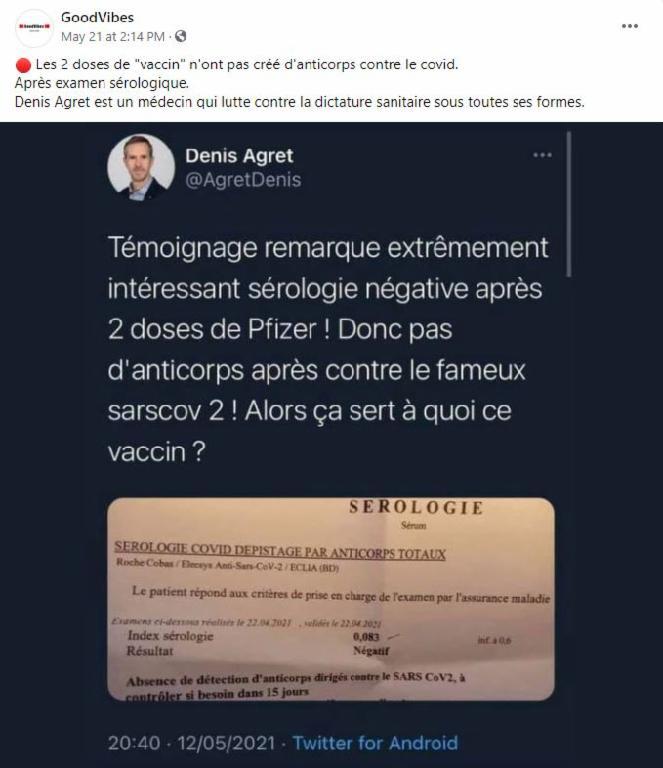Open the tweet's three-dot more menu
This screenshot has height=768, width=663.
click(x=542, y=155)
